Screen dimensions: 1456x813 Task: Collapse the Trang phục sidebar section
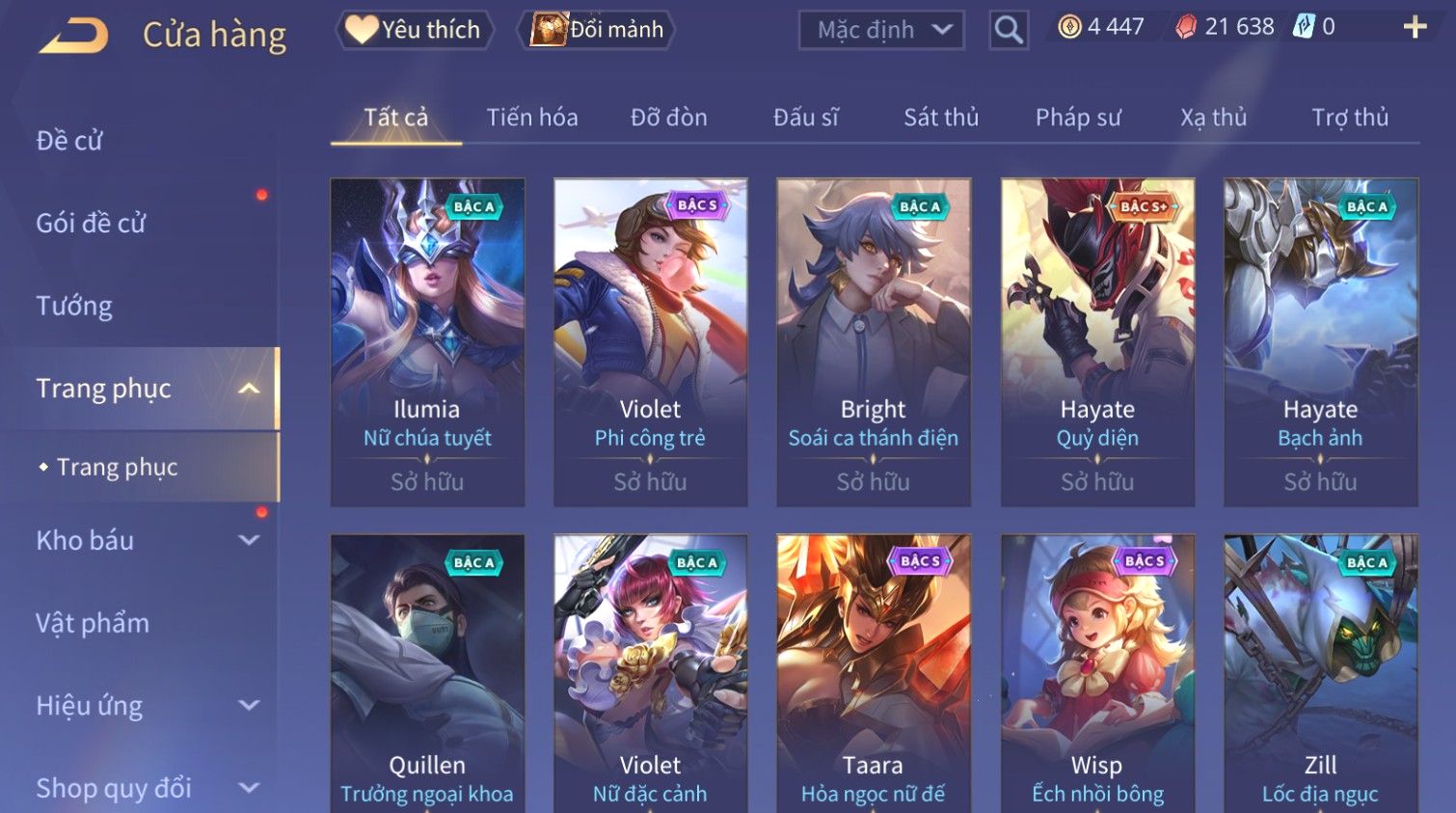[249, 389]
